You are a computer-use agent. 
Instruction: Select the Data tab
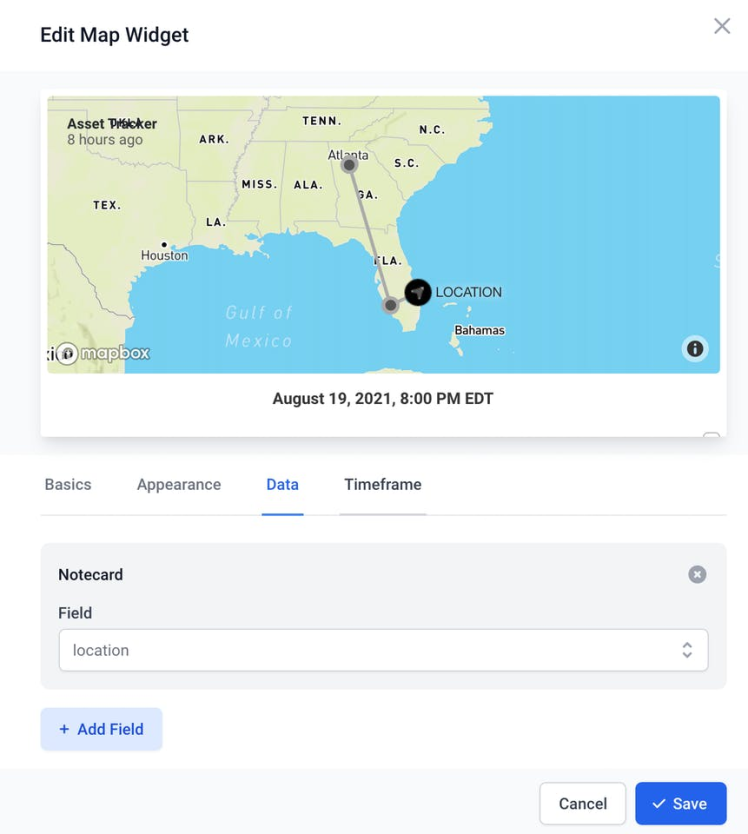(282, 484)
